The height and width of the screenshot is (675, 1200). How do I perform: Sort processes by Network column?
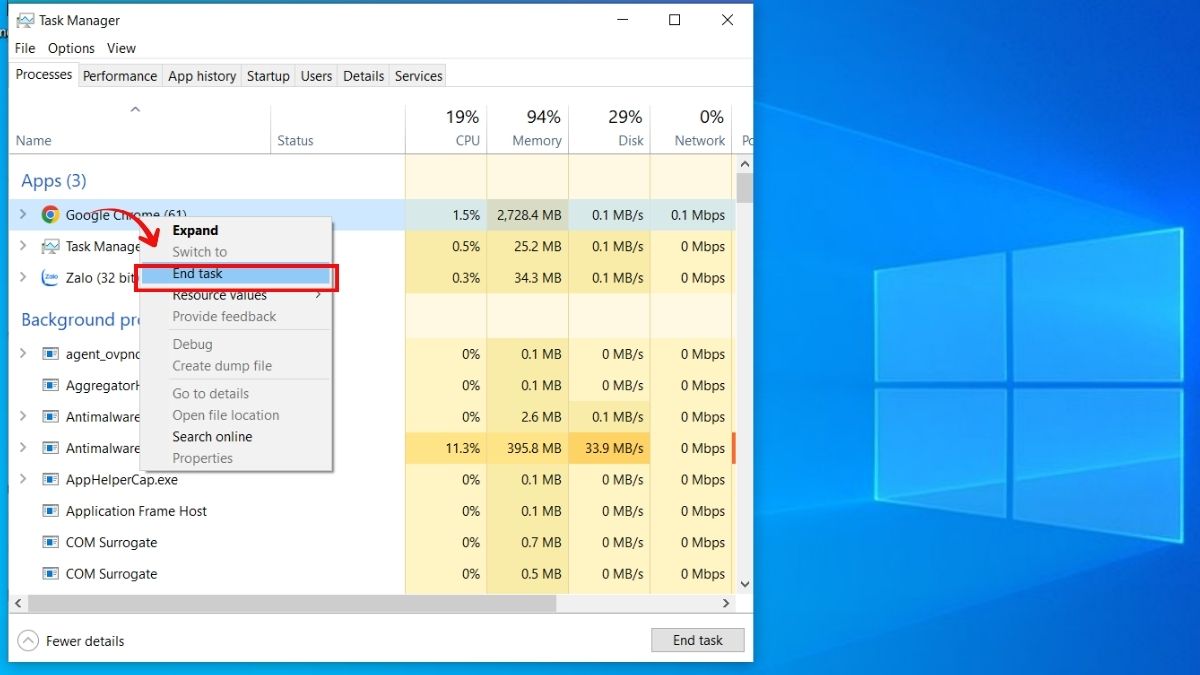tap(691, 128)
